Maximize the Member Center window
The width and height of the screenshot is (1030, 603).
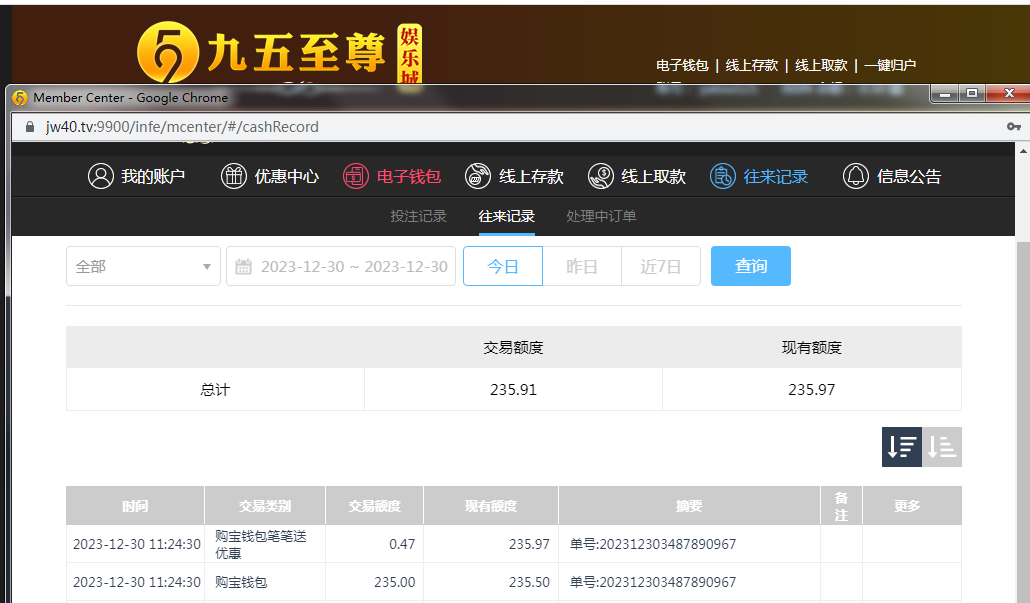[x=972, y=93]
